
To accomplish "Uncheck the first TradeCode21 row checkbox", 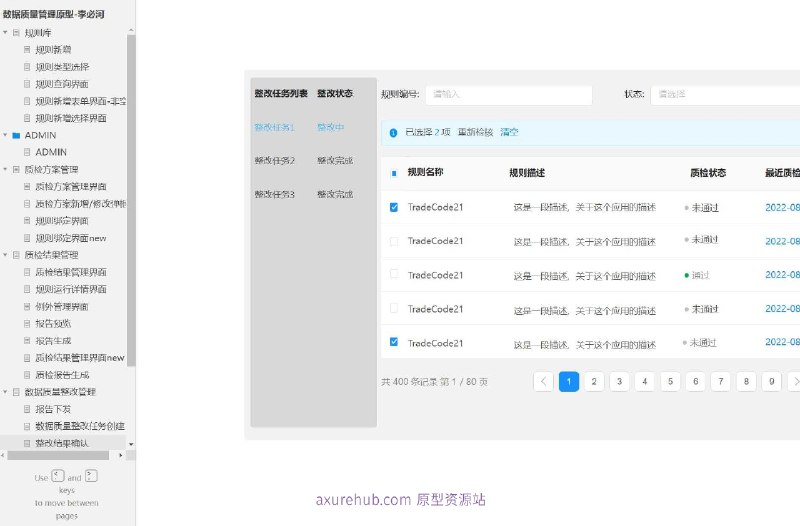I will click(394, 207).
